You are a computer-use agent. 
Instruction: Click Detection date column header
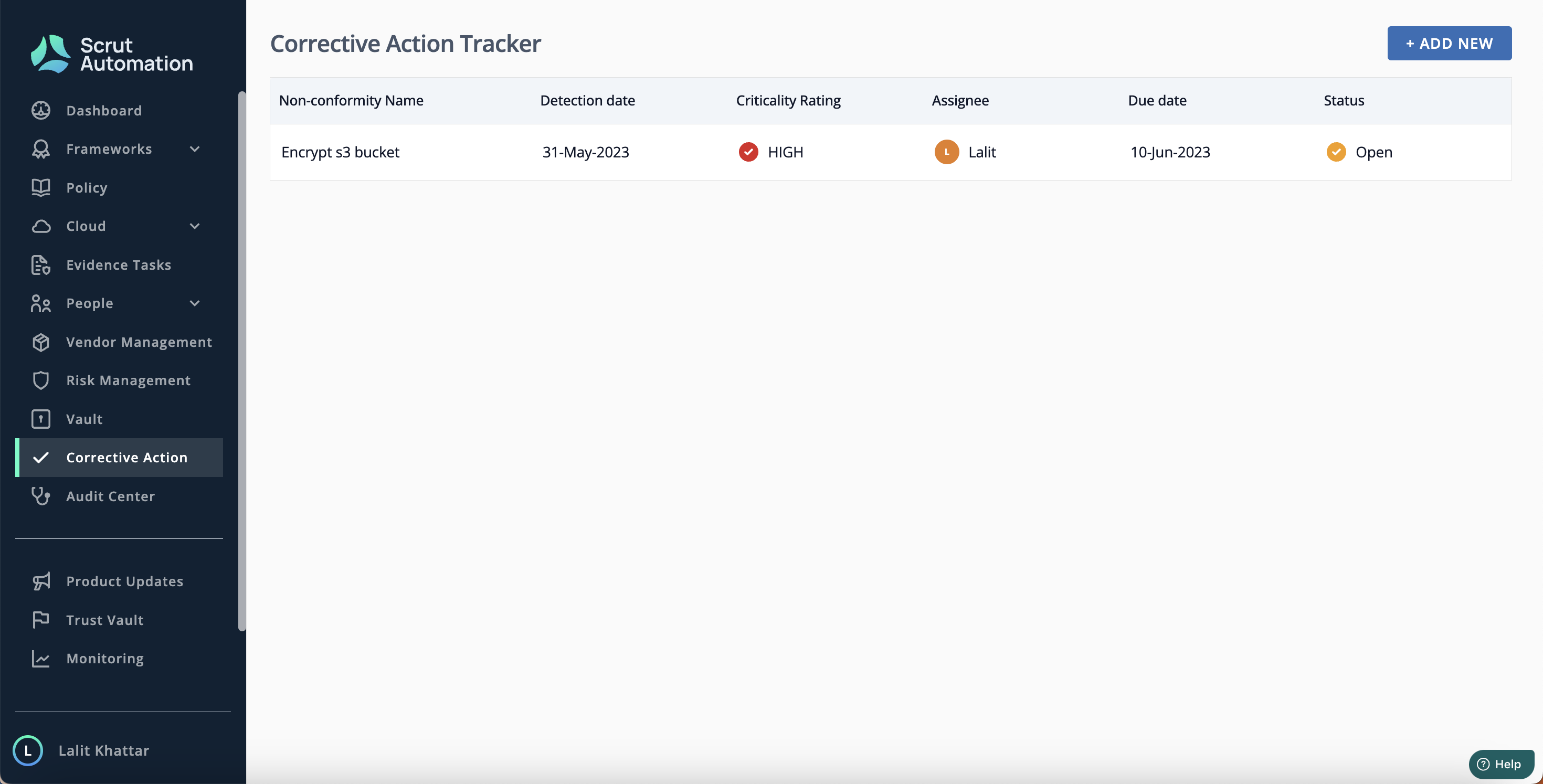587,101
